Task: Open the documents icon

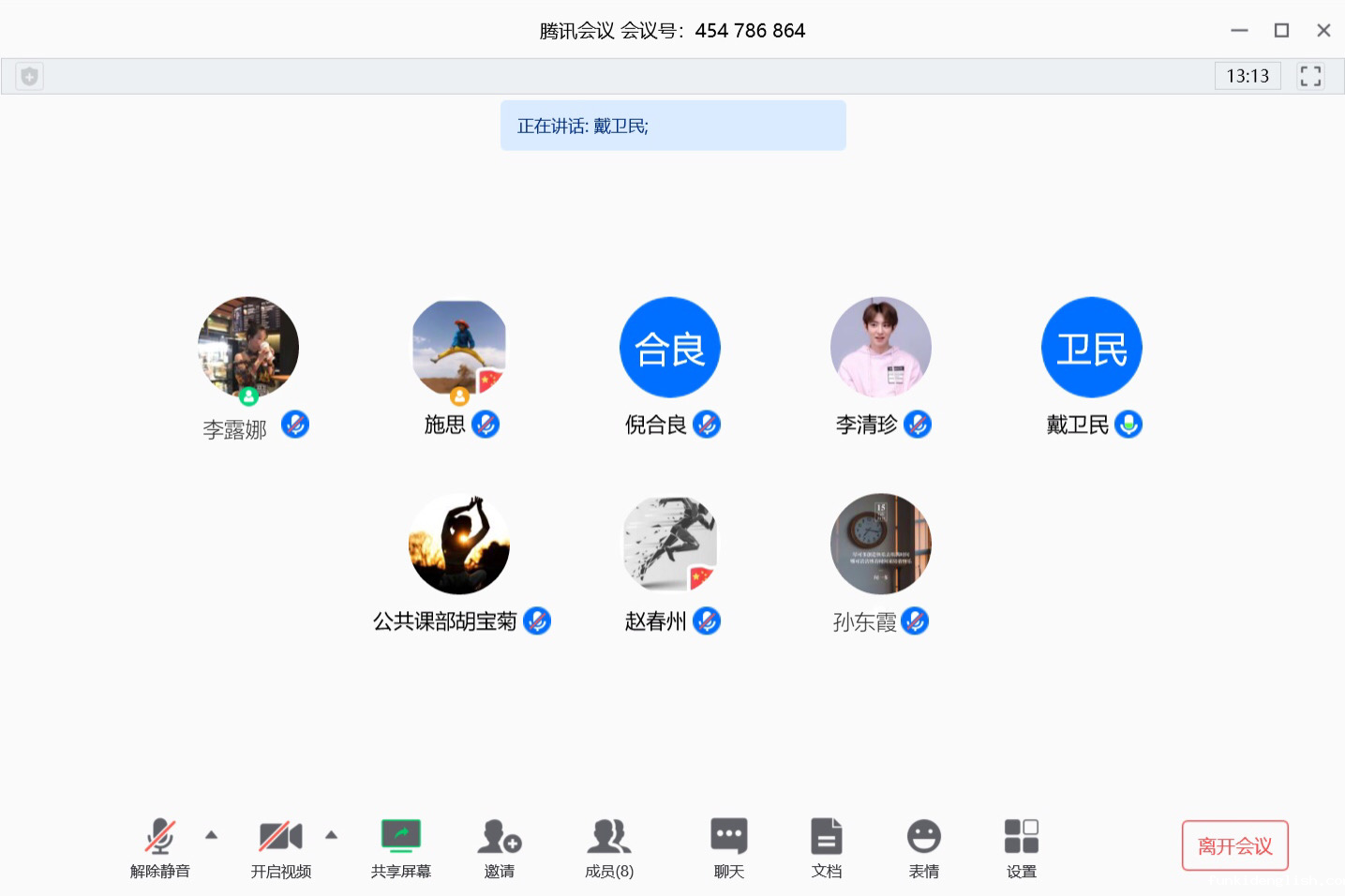Action: coord(826,836)
